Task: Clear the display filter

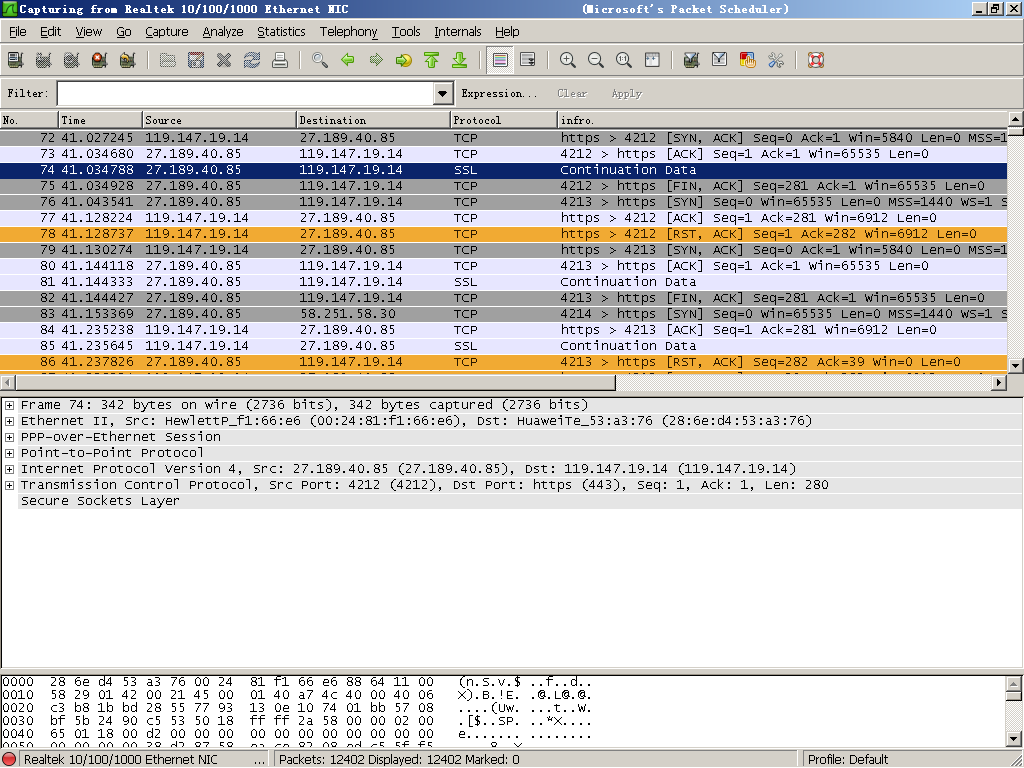Action: pyautogui.click(x=572, y=93)
